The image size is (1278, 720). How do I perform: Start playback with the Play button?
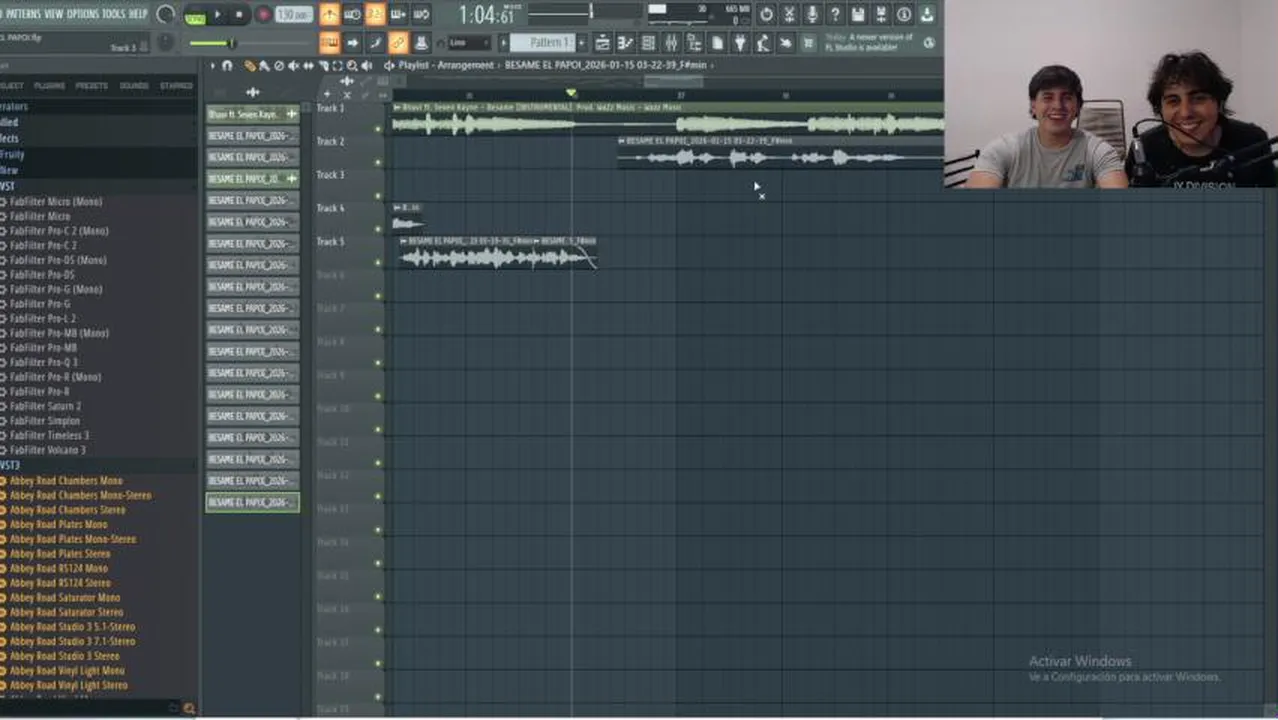point(217,15)
